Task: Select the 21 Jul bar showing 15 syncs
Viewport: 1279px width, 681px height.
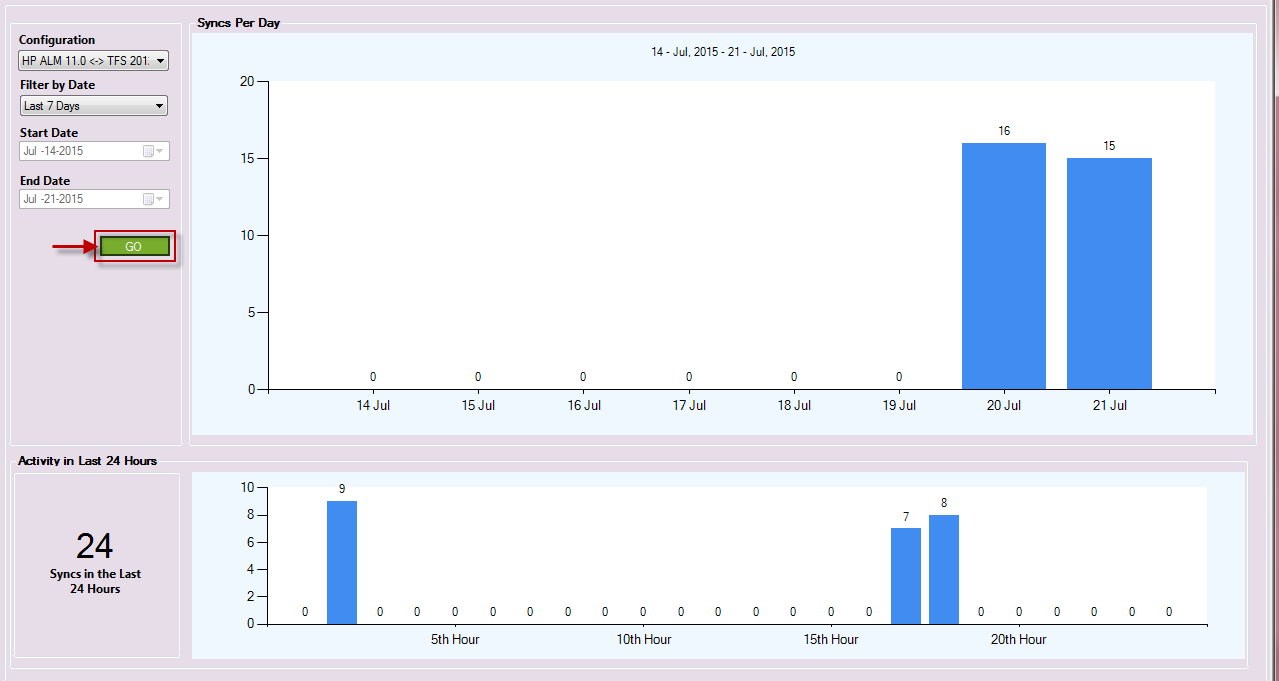Action: tap(1109, 273)
